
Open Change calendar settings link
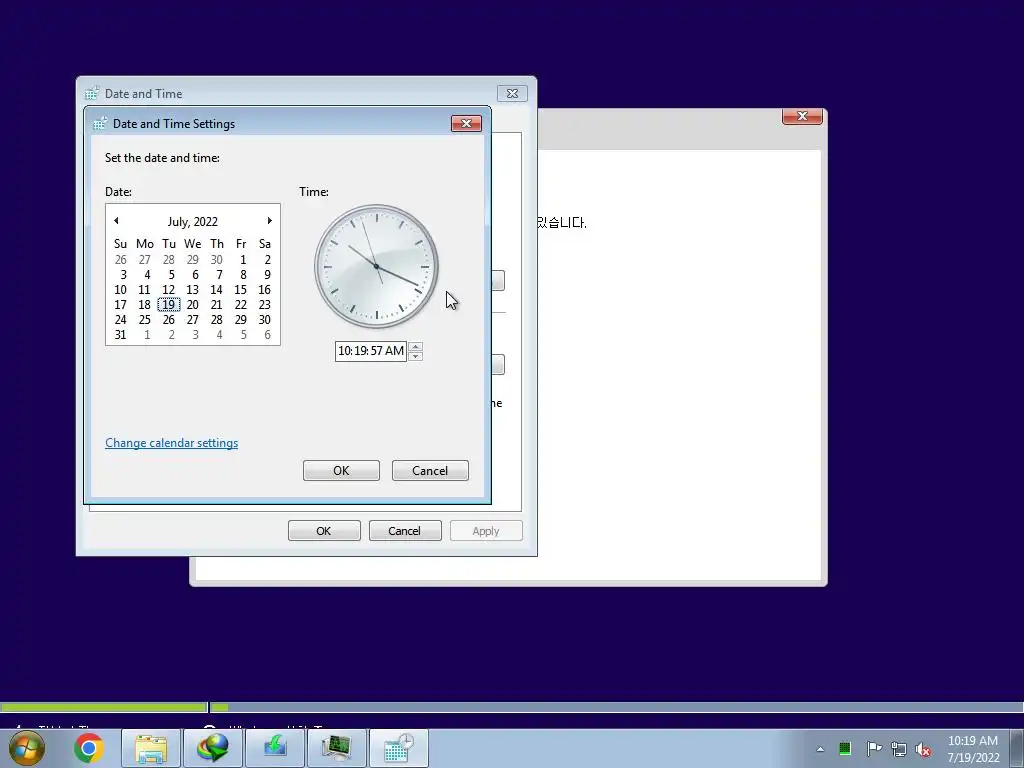tap(172, 443)
